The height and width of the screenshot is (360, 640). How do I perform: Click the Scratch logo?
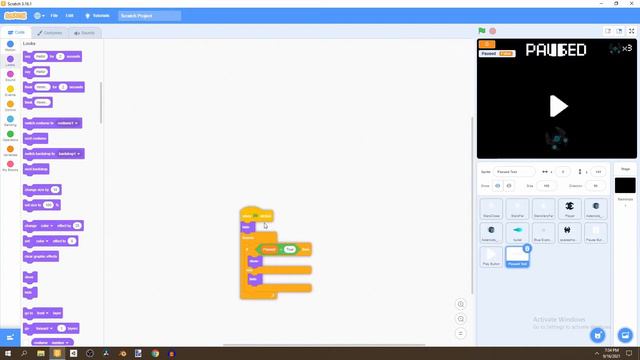tap(16, 16)
